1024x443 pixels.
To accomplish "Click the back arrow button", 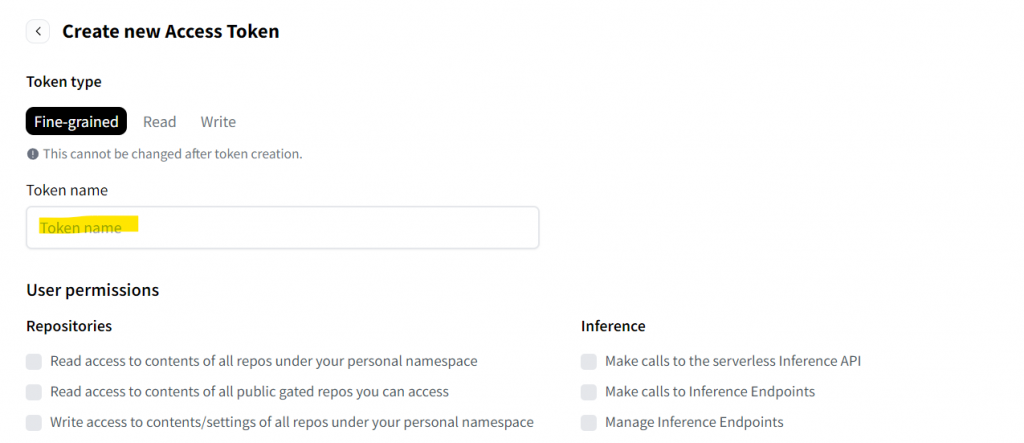I will coord(38,32).
